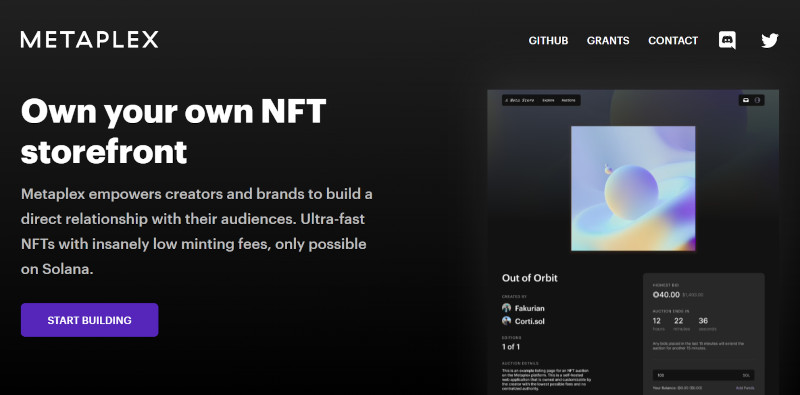Open the GRANTS menu link

608,40
